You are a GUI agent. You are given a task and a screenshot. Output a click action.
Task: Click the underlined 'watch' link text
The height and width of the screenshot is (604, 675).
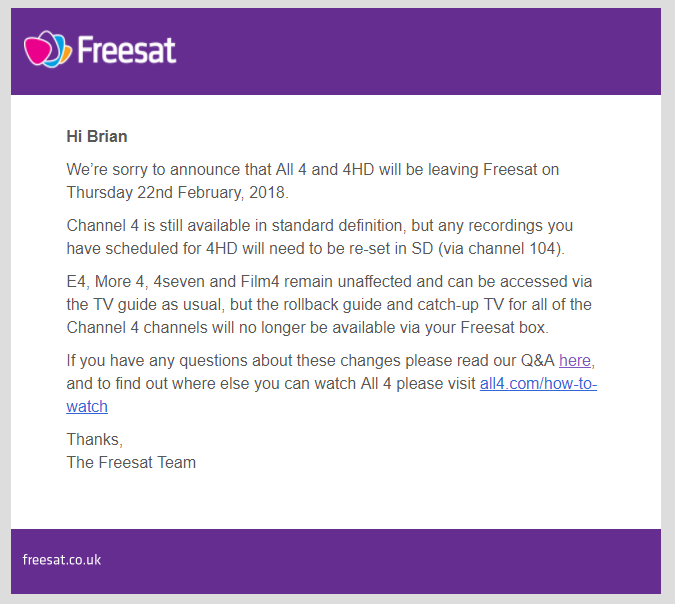[x=87, y=406]
